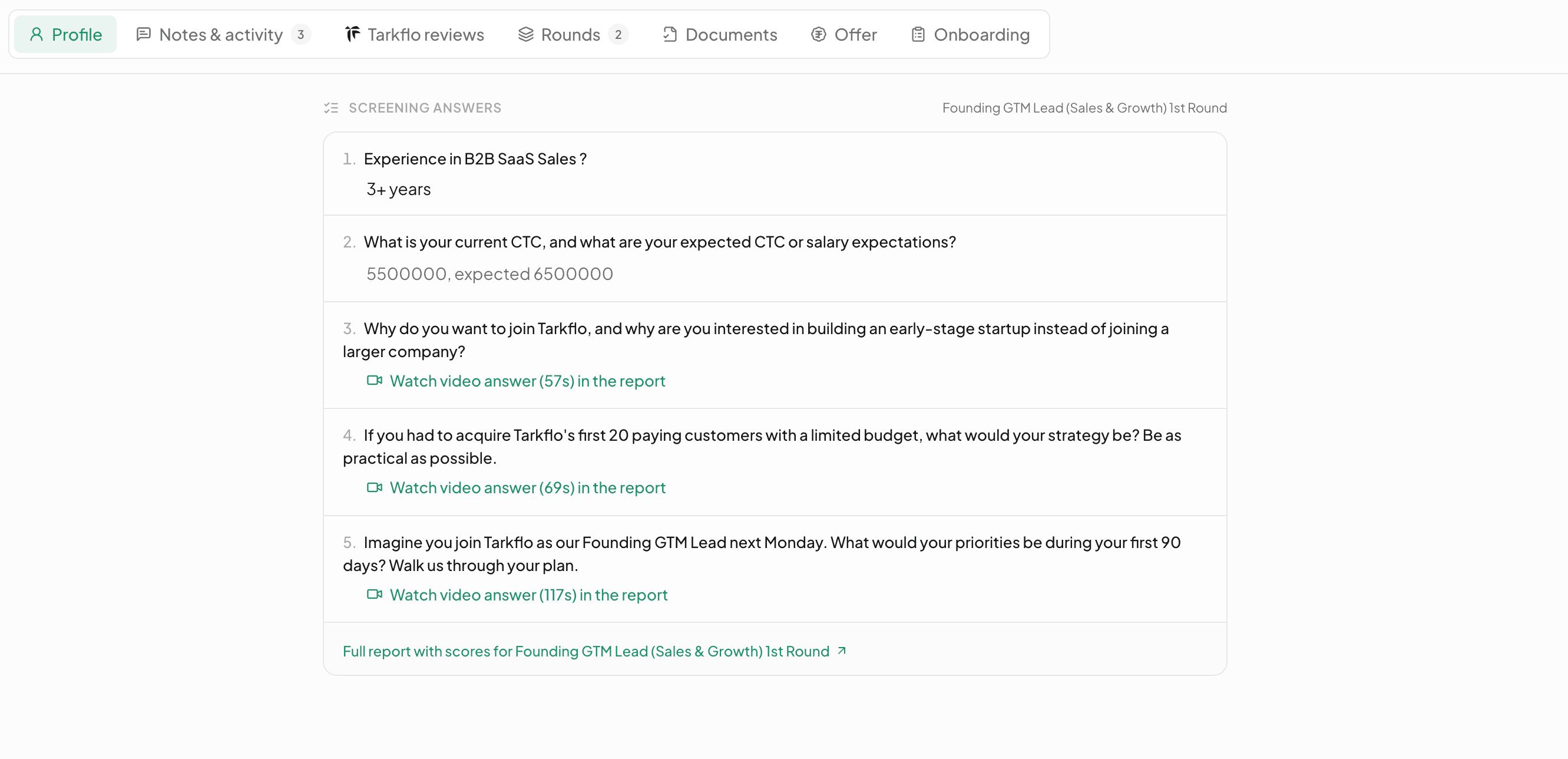This screenshot has height=759, width=1568.
Task: Switch to Notes & activity tab
Action: 223,34
